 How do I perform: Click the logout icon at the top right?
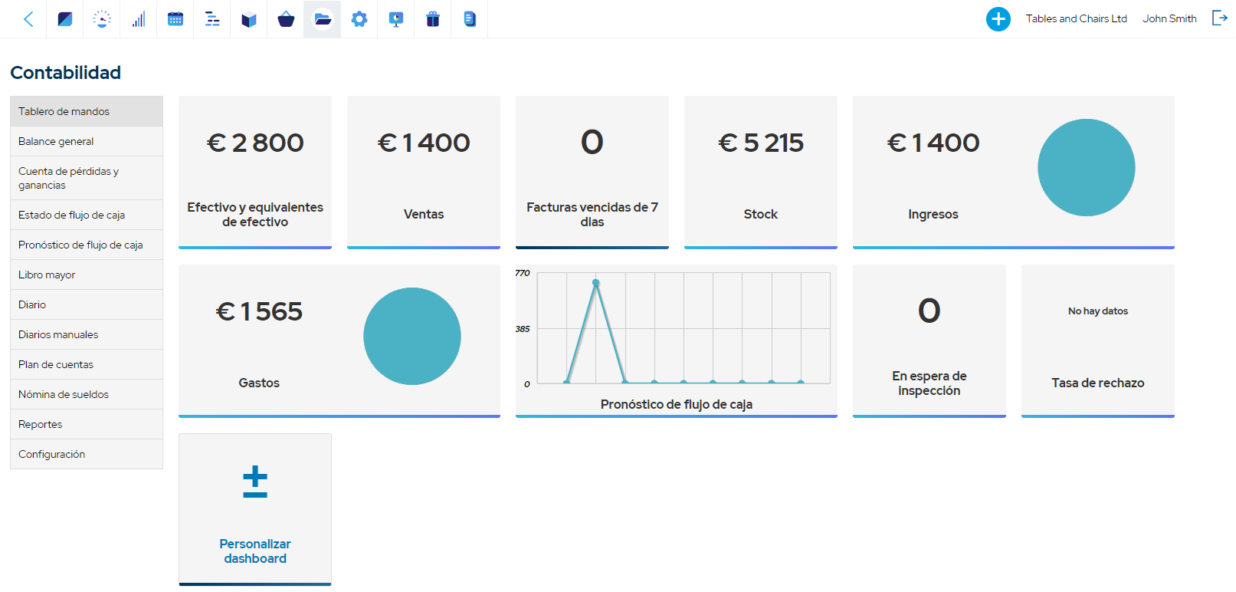1219,18
